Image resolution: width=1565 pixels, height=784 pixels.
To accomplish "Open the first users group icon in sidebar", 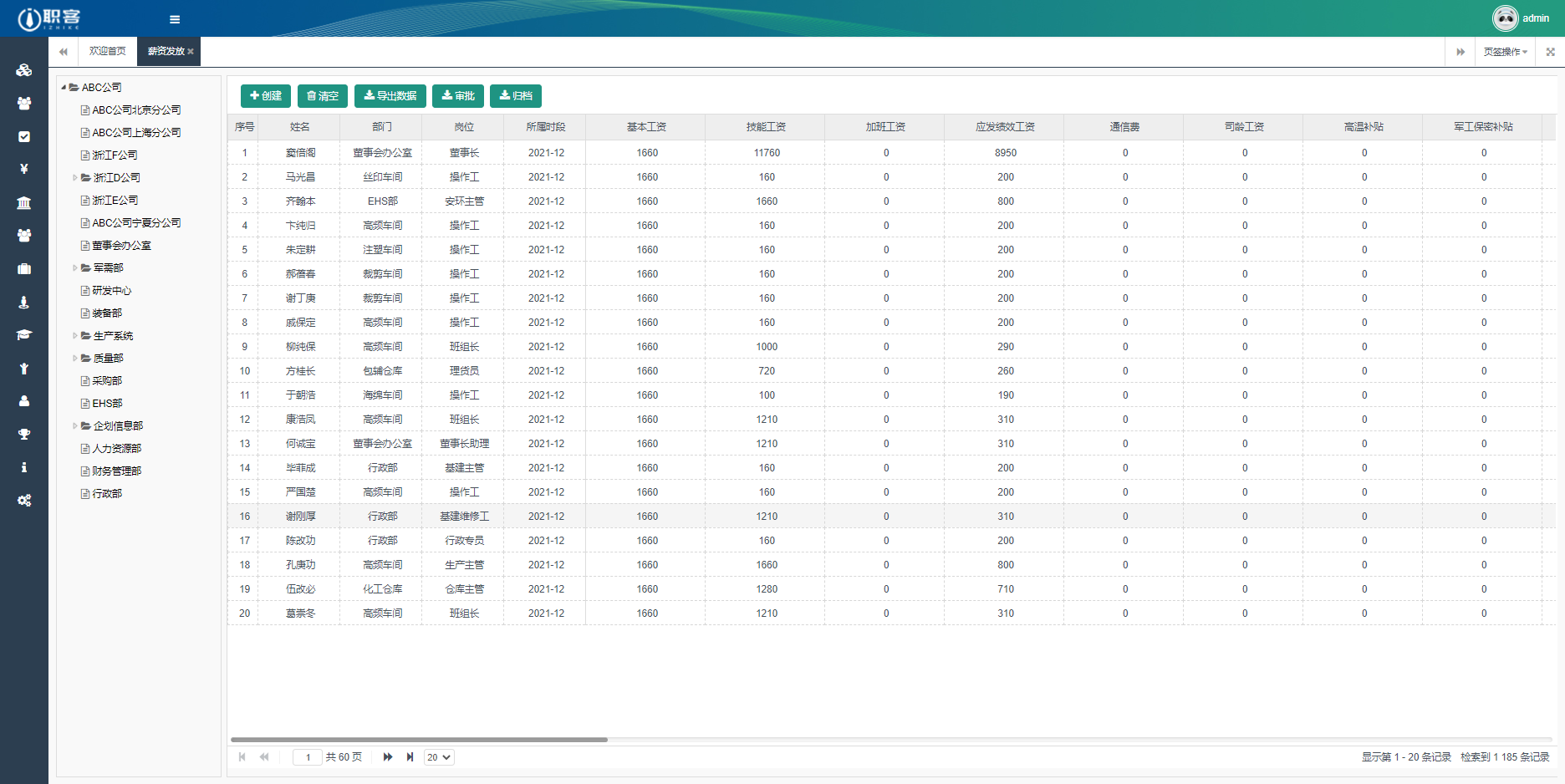I will (24, 103).
